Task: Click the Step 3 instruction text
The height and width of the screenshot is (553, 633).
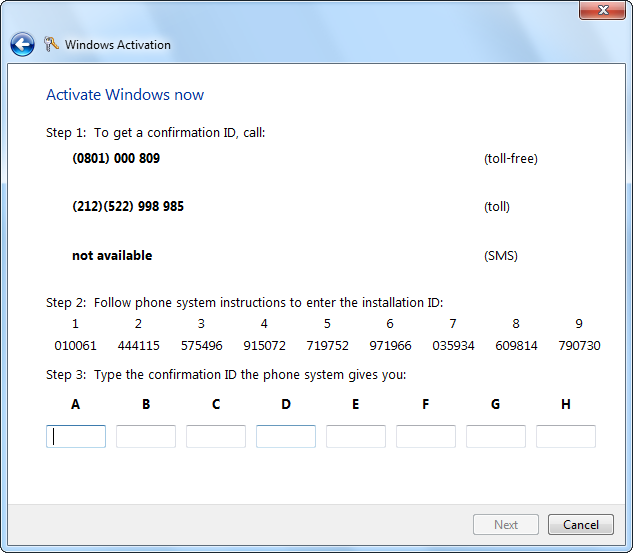Action: (226, 375)
